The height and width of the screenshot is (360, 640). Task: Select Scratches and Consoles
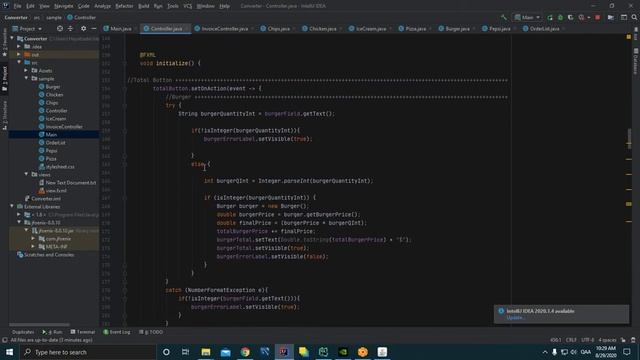coord(46,255)
